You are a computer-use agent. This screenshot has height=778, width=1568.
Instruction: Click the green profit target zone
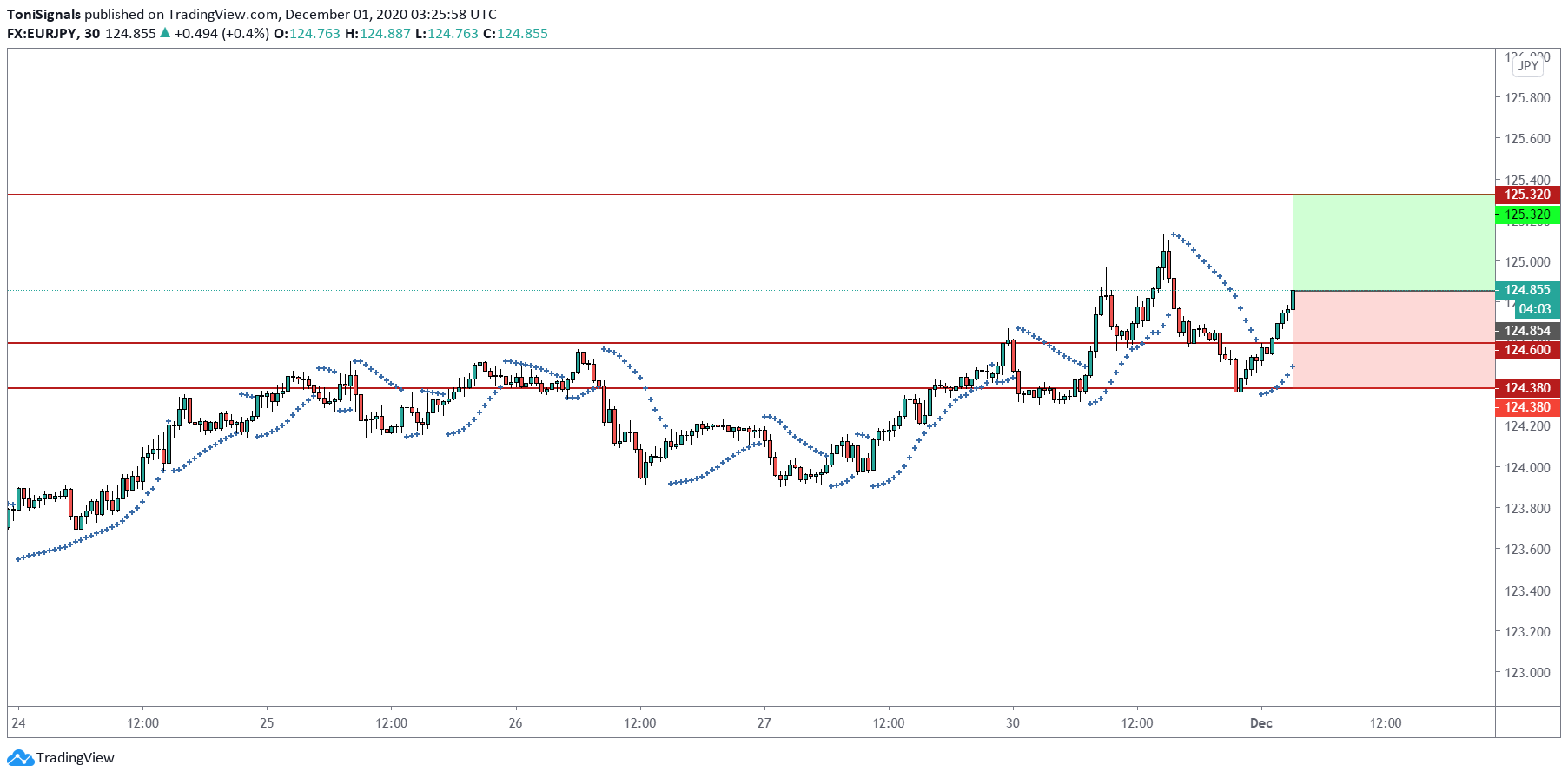tap(1393, 242)
